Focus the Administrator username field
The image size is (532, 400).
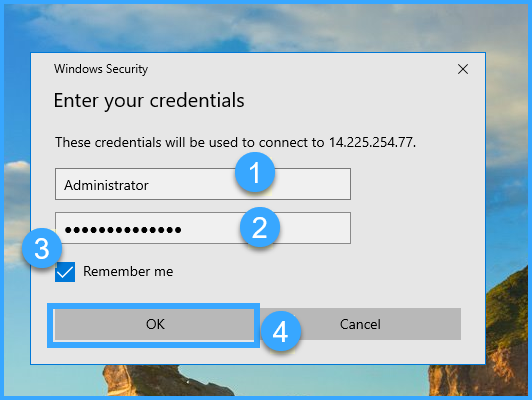pyautogui.click(x=203, y=184)
